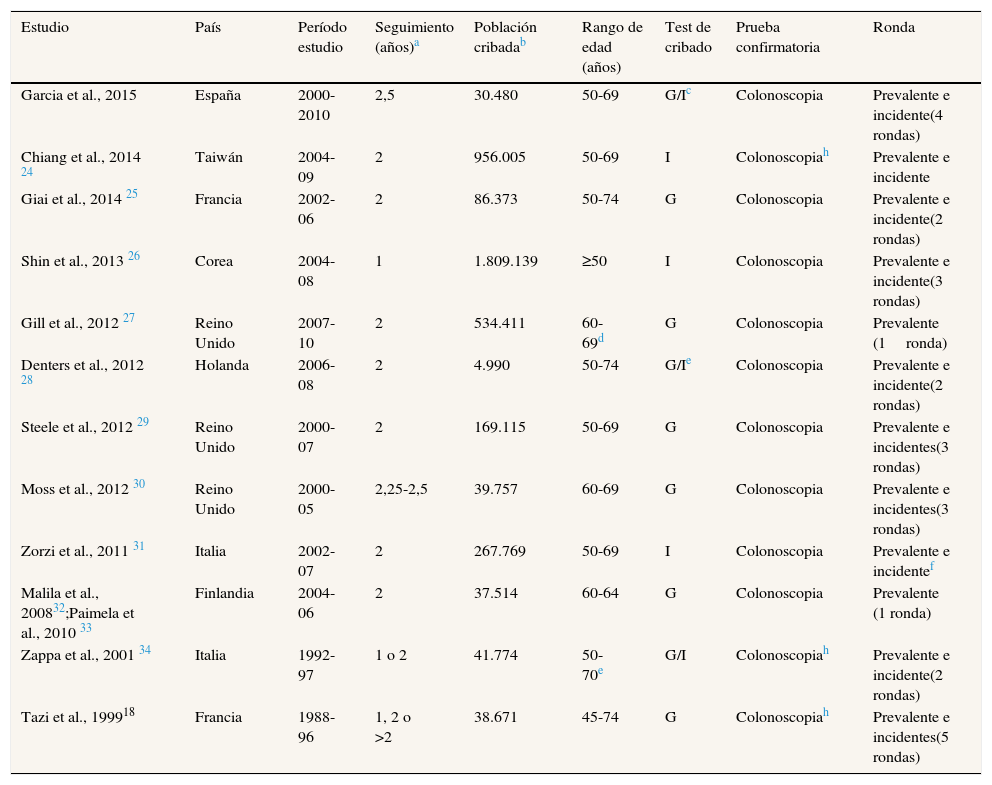992x785 pixels.
Task: Open citation 34 next to Zappa et al., 2001
Action: (x=145, y=650)
